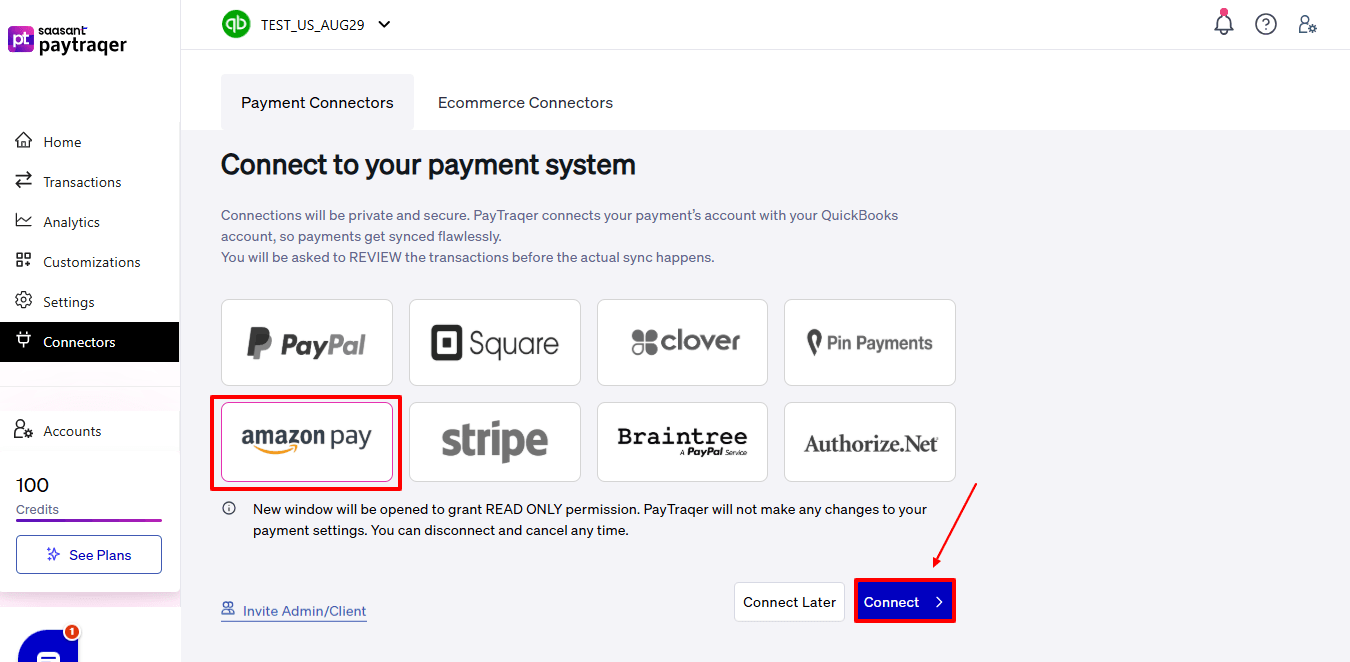
Task: Click the Connect button
Action: click(903, 601)
